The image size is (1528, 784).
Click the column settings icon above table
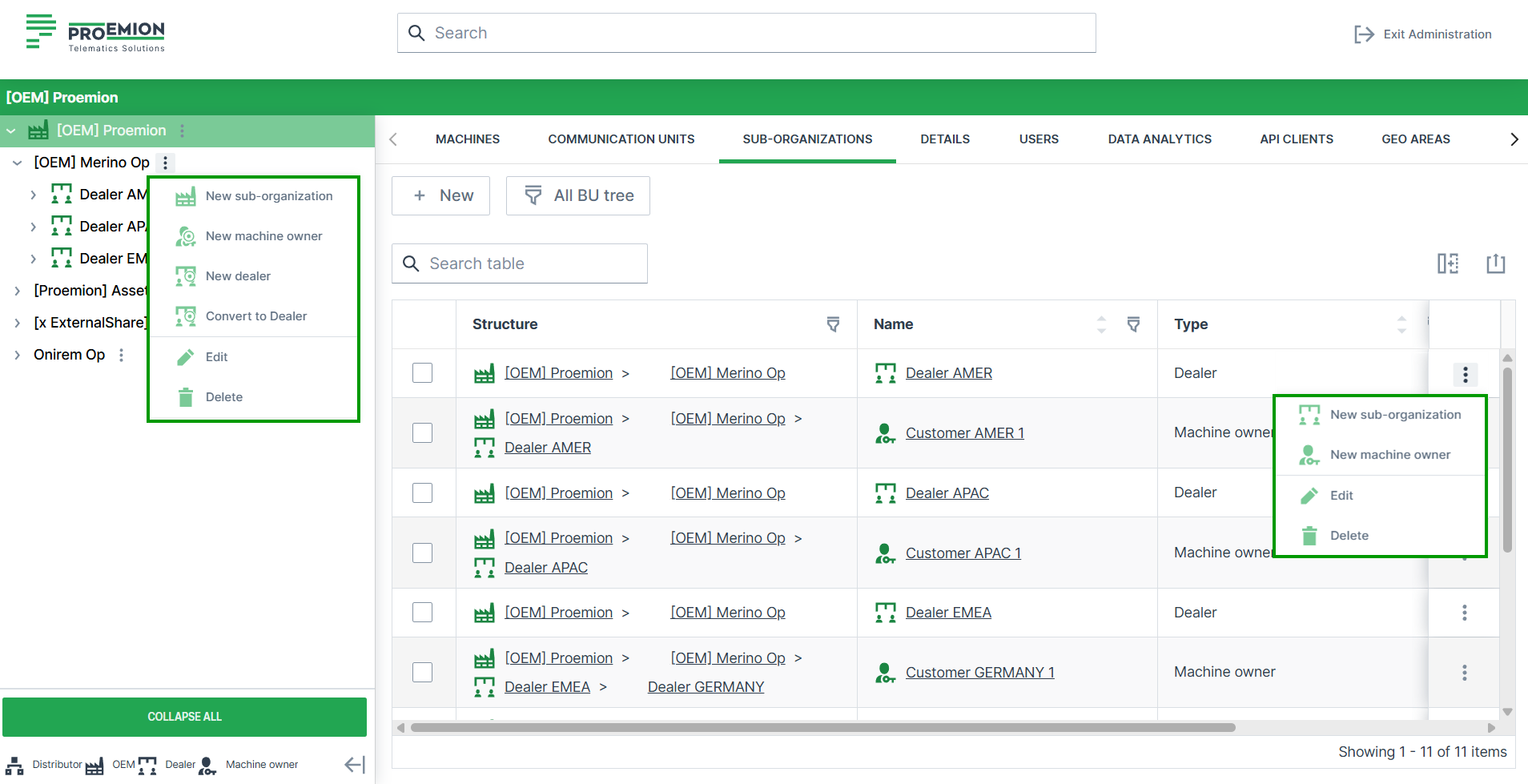click(1447, 263)
